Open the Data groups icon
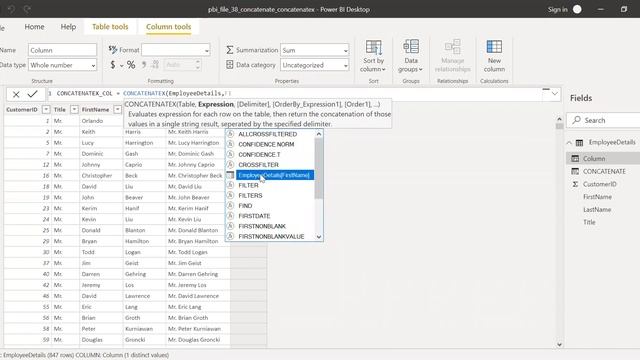Viewport: 640px width, 360px height. point(411,47)
